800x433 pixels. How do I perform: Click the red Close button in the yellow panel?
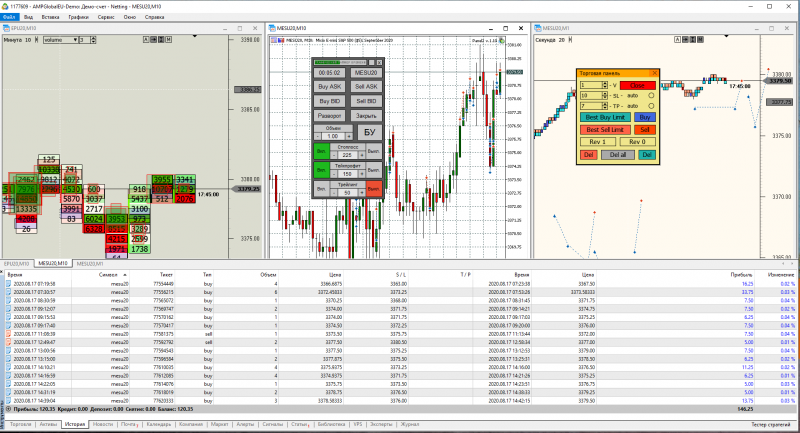(637, 85)
